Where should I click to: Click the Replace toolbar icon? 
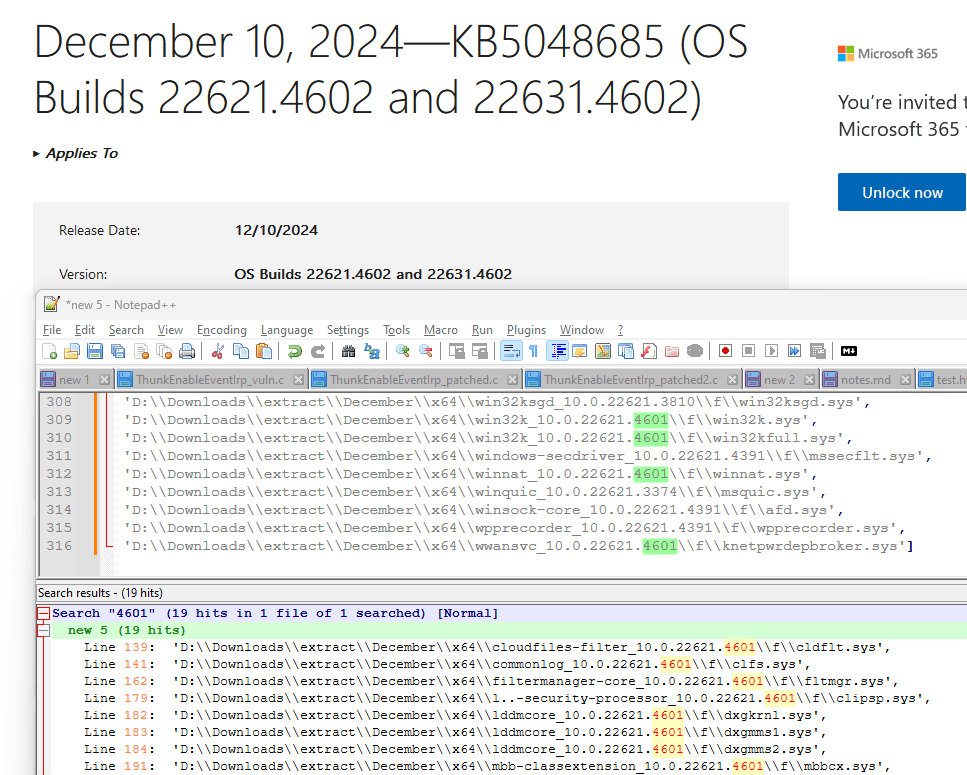(x=372, y=351)
